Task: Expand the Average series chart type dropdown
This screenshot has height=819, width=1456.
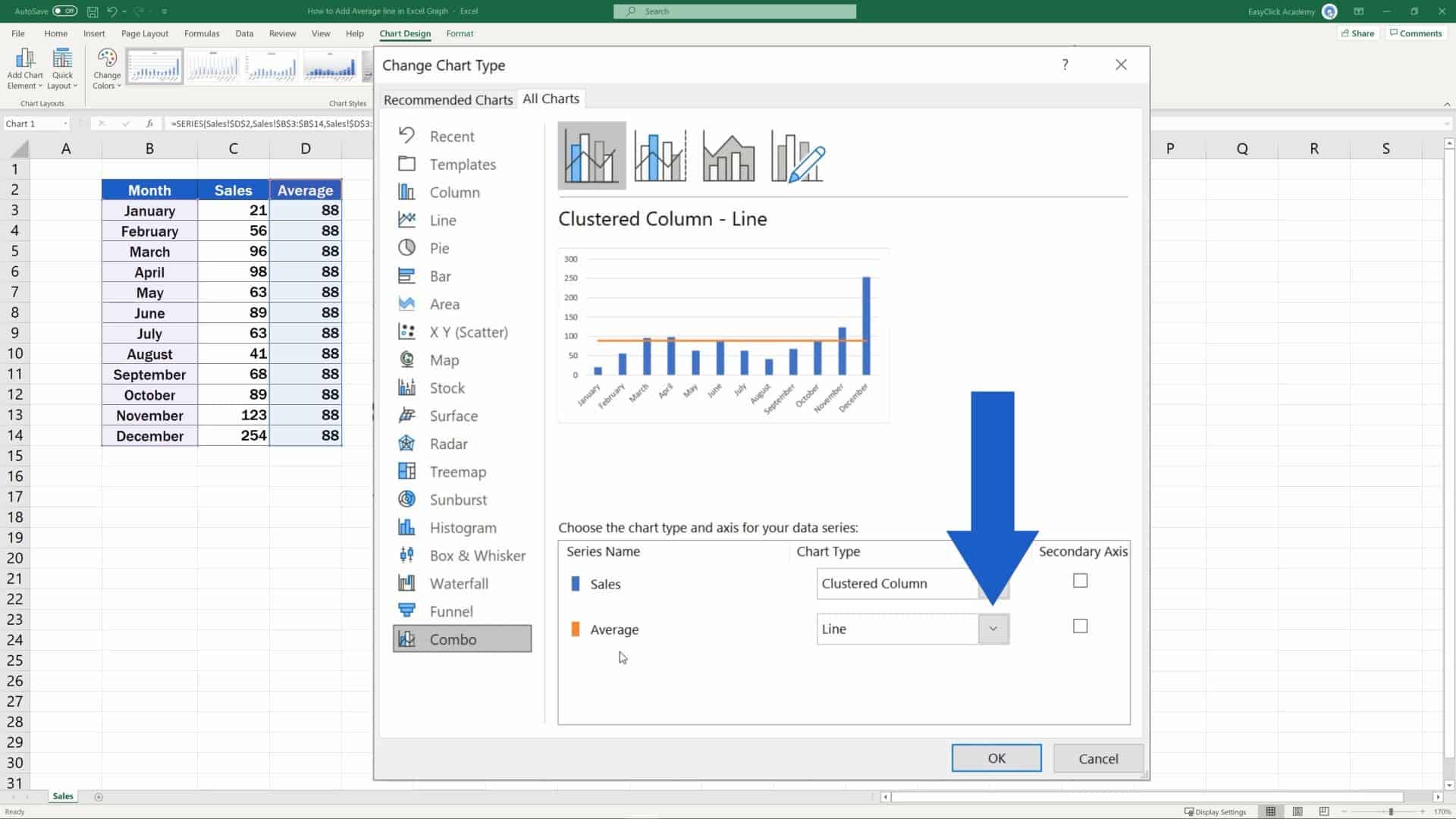Action: [993, 629]
